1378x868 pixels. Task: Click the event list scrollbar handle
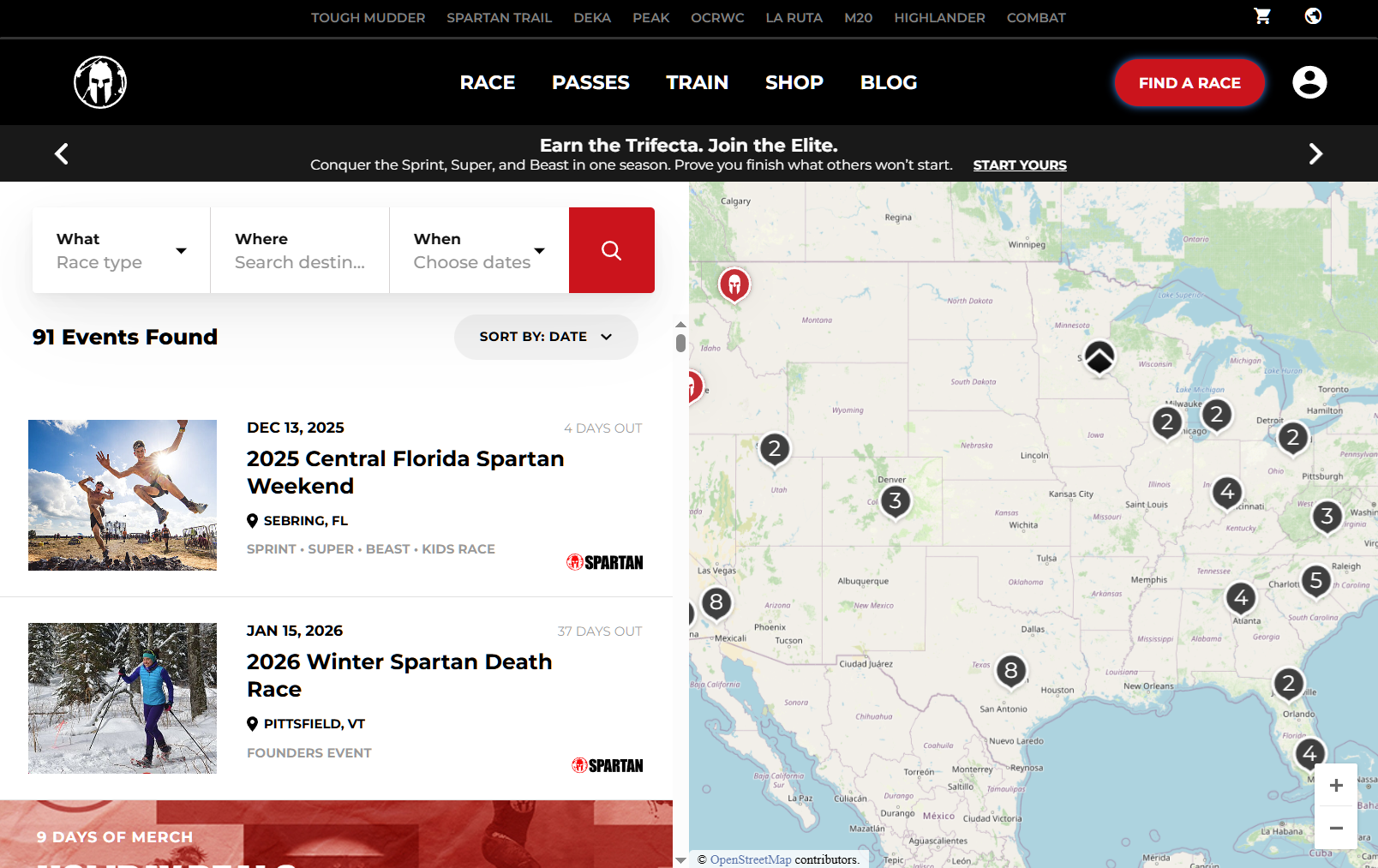tap(680, 343)
